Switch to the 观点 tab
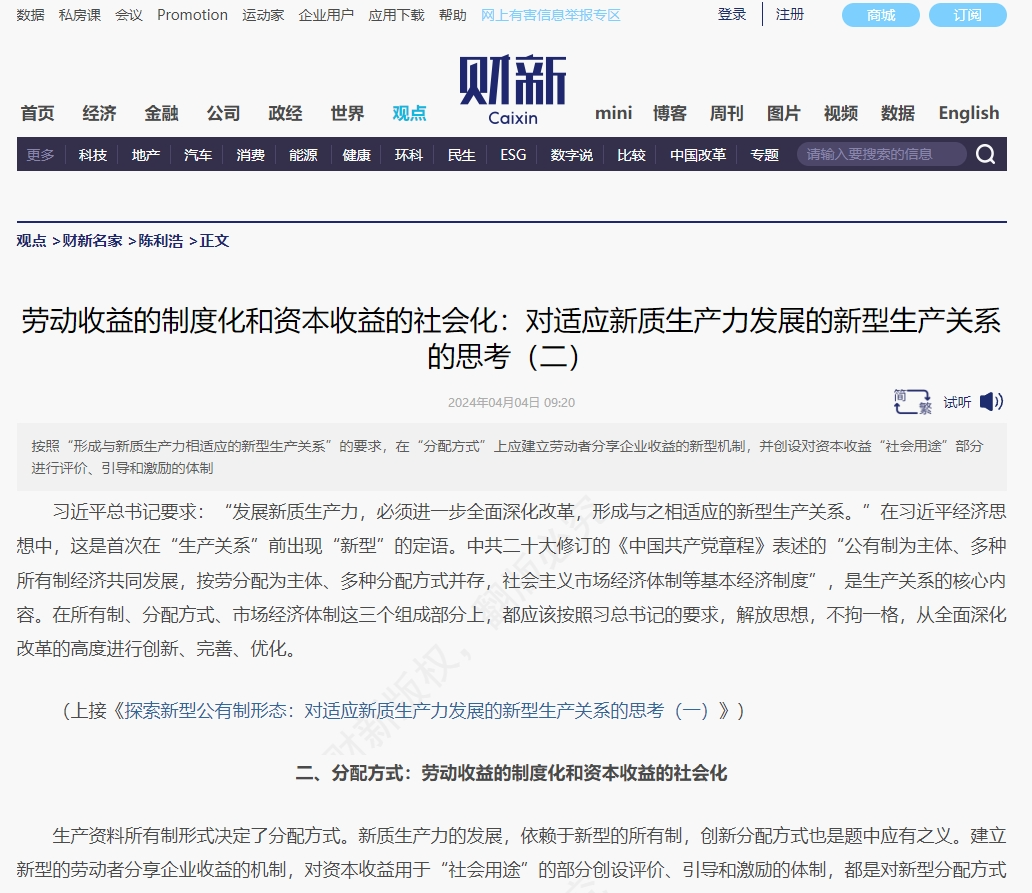Screen dimensions: 1032x893 coord(408,113)
